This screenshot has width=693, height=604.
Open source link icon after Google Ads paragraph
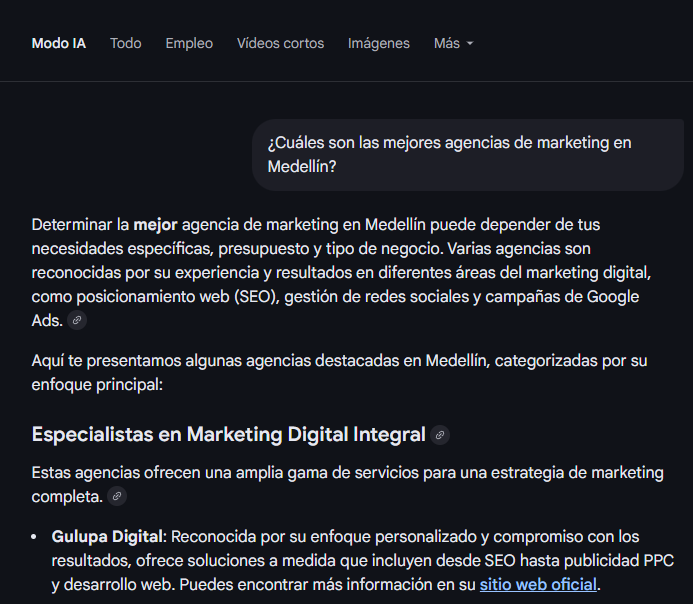77,320
